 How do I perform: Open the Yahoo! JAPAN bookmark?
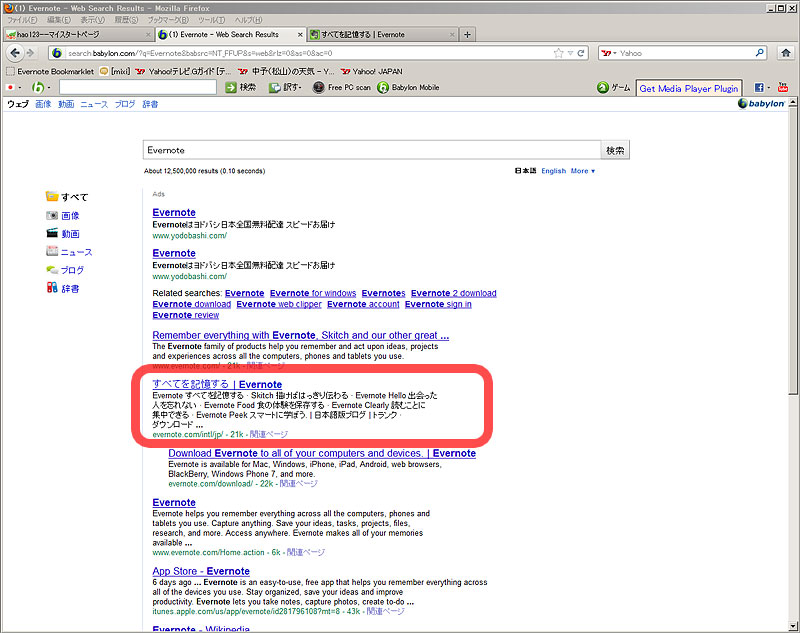tap(371, 71)
